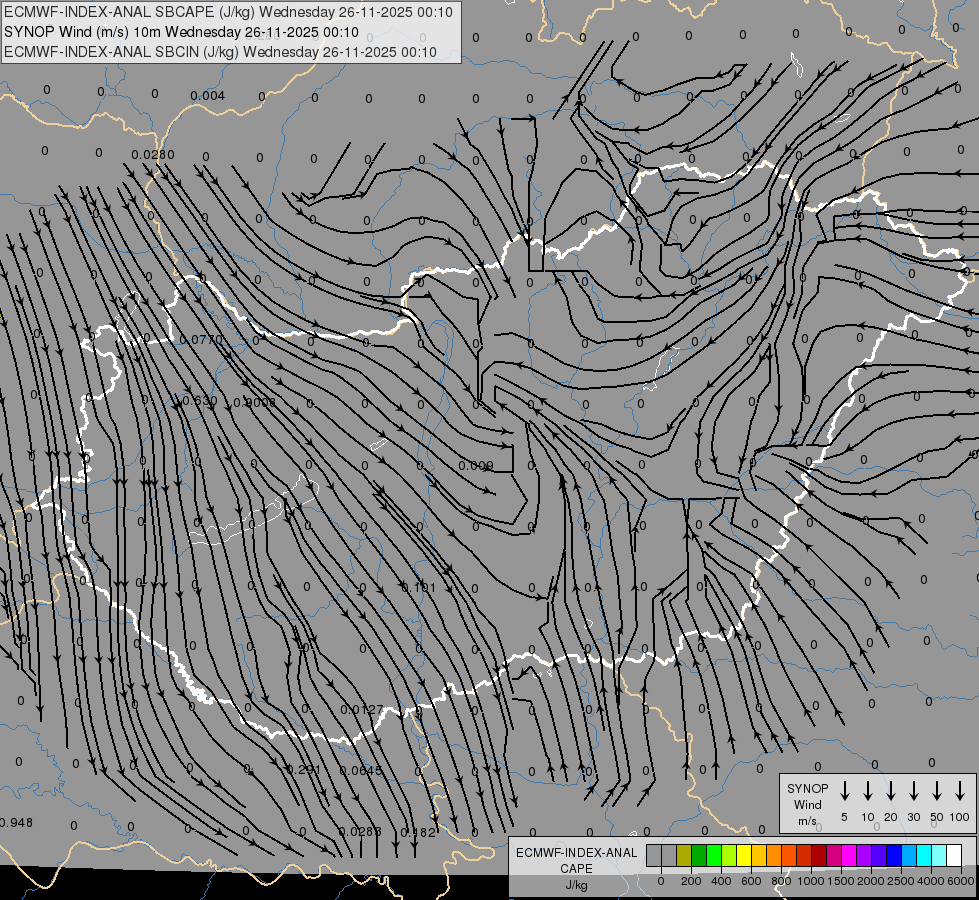Click the SBCIN title line
Image resolution: width=979 pixels, height=900 pixels.
click(x=220, y=52)
